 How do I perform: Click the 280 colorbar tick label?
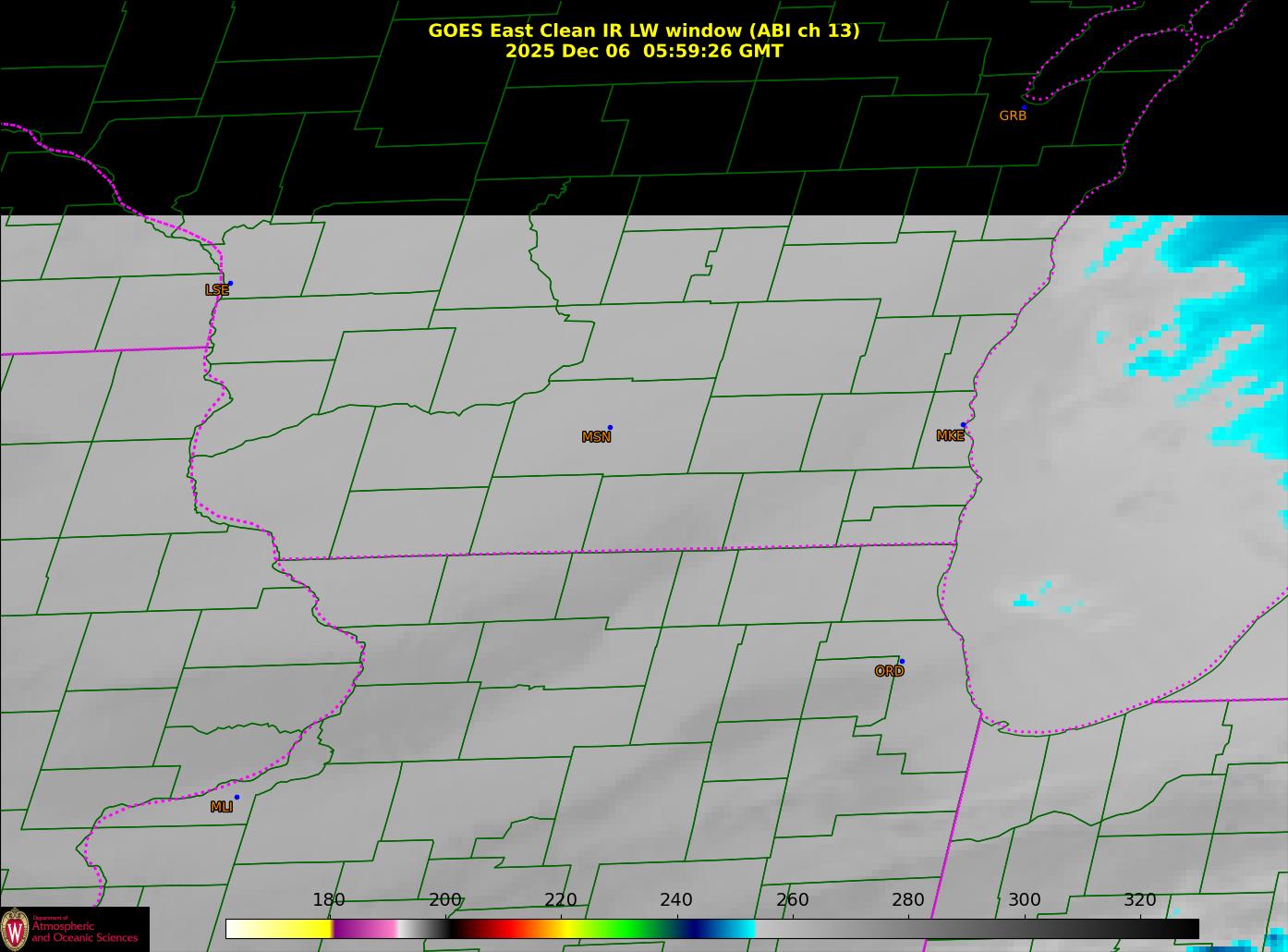click(908, 900)
